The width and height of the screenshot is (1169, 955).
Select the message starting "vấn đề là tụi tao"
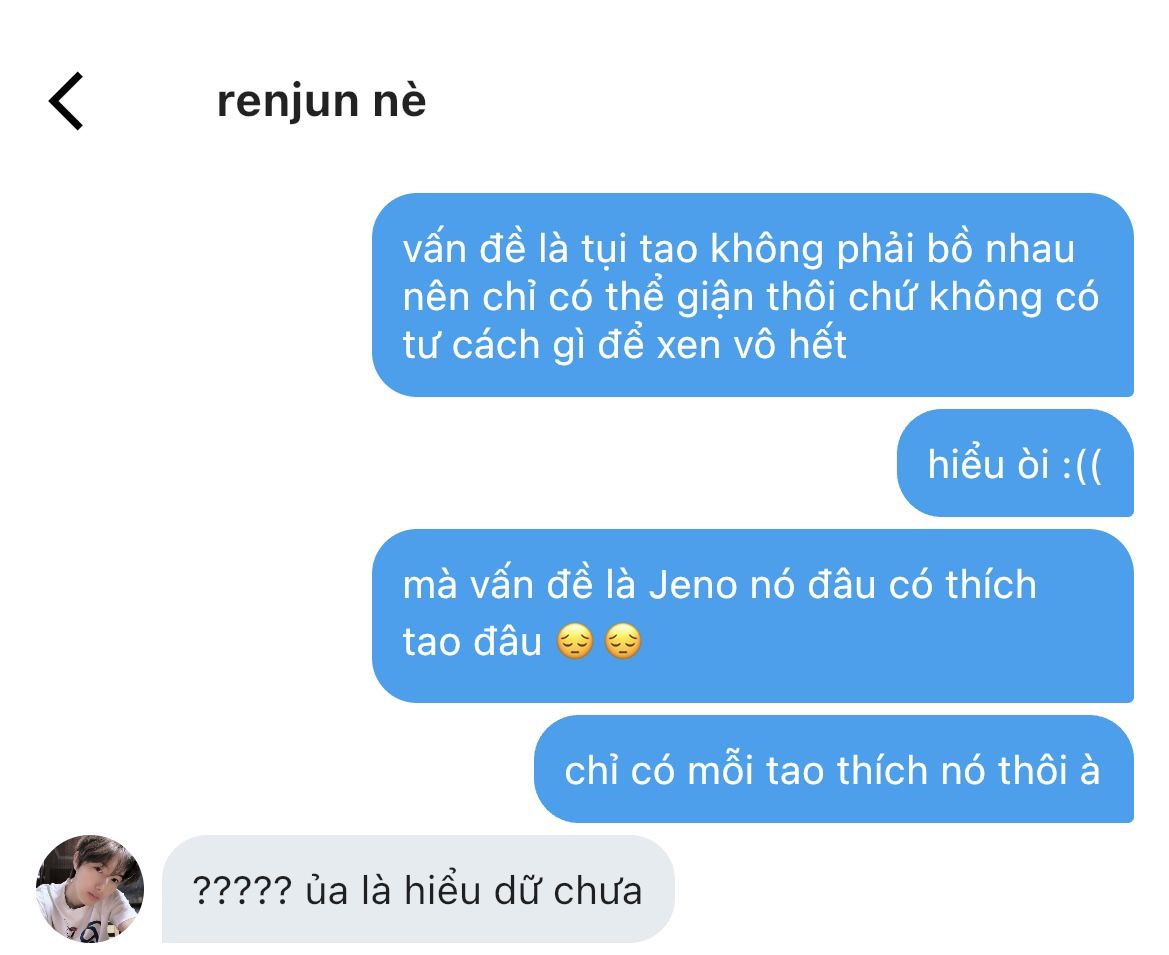click(x=753, y=295)
